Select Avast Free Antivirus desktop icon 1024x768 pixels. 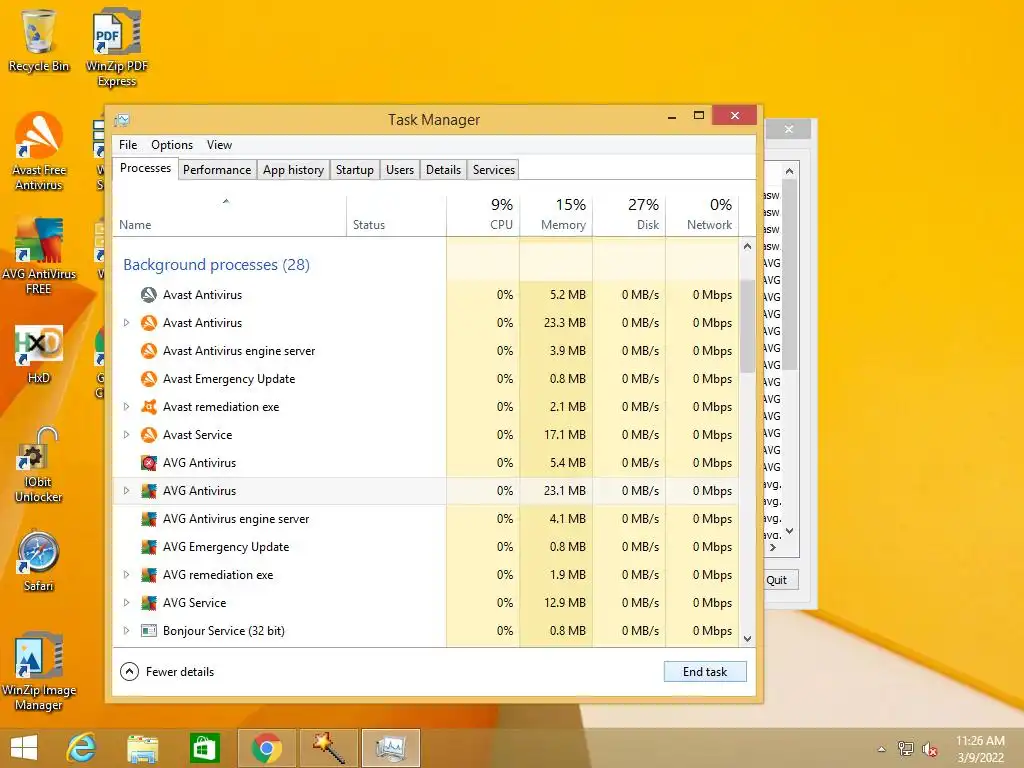pos(39,152)
